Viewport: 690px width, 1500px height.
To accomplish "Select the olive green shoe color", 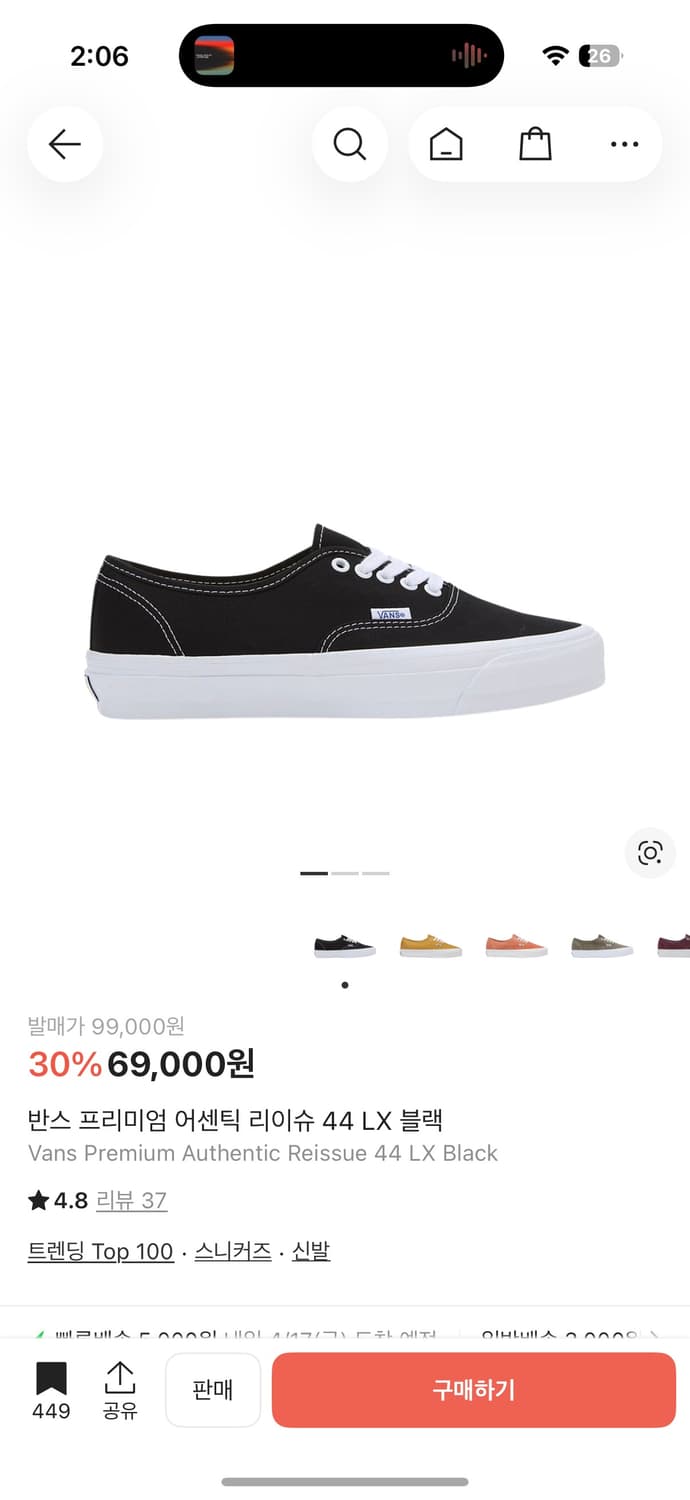I will point(602,945).
